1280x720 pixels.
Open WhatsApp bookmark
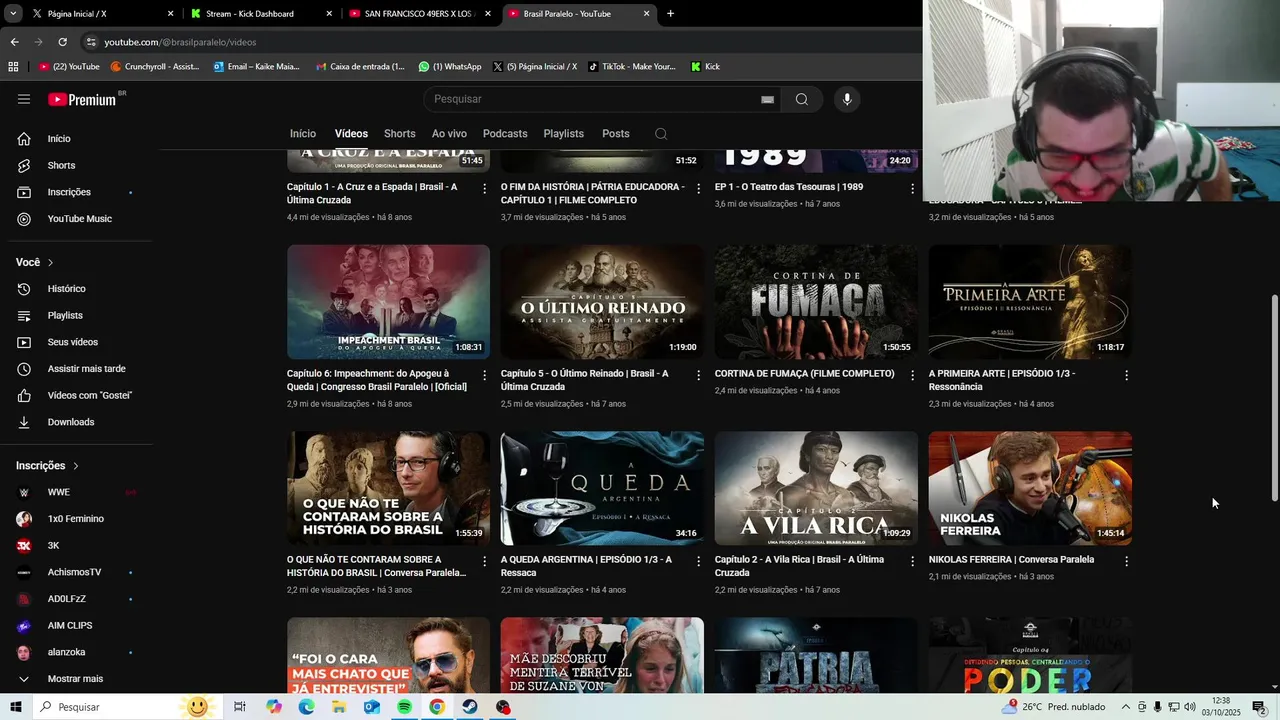450,67
